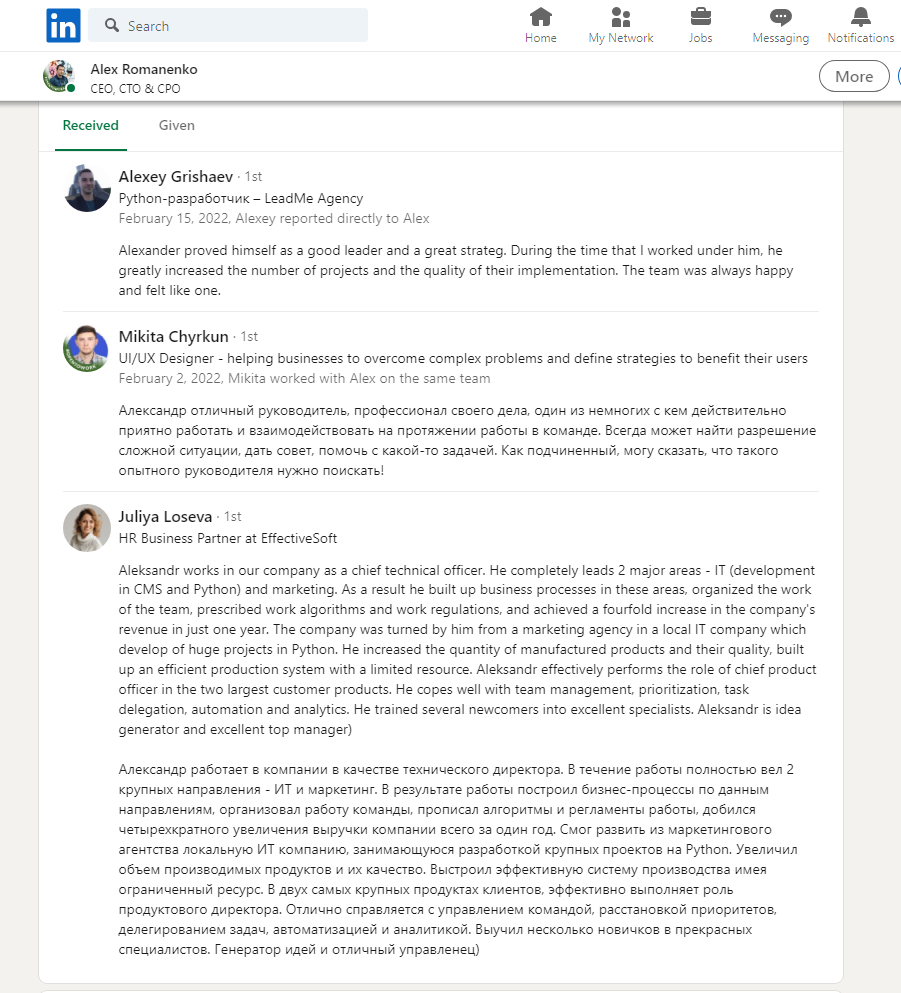
Task: Open the Home navigation icon
Action: coord(541,17)
